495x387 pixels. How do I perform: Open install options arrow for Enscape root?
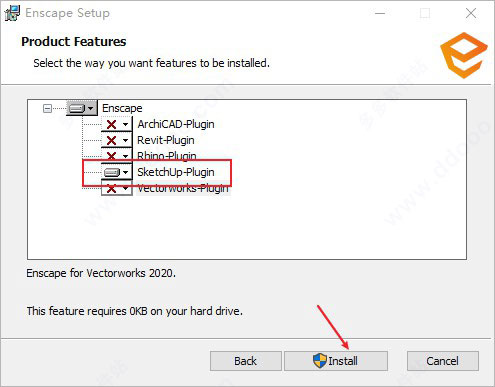(x=90, y=108)
